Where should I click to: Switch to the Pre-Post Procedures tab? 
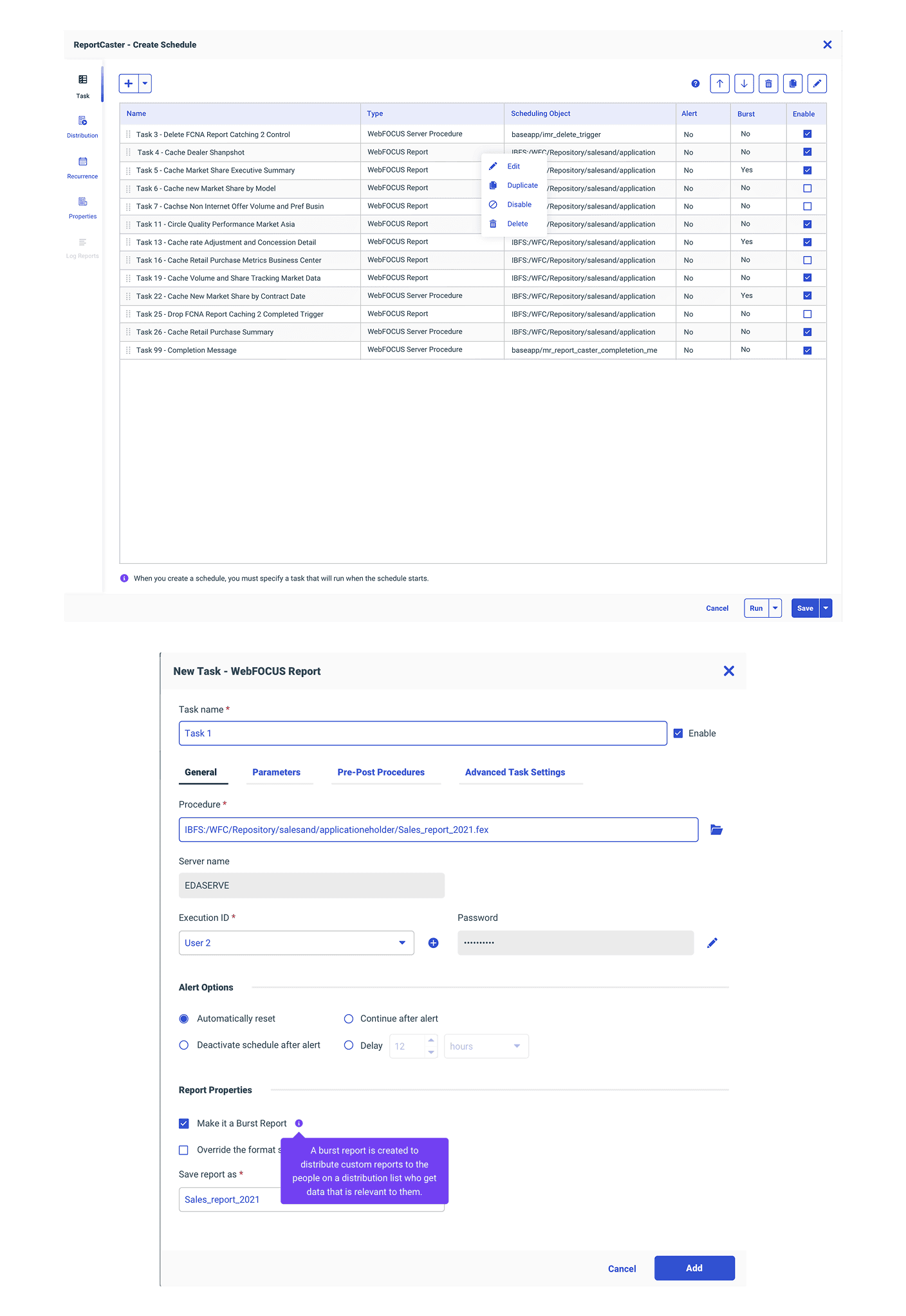[381, 772]
